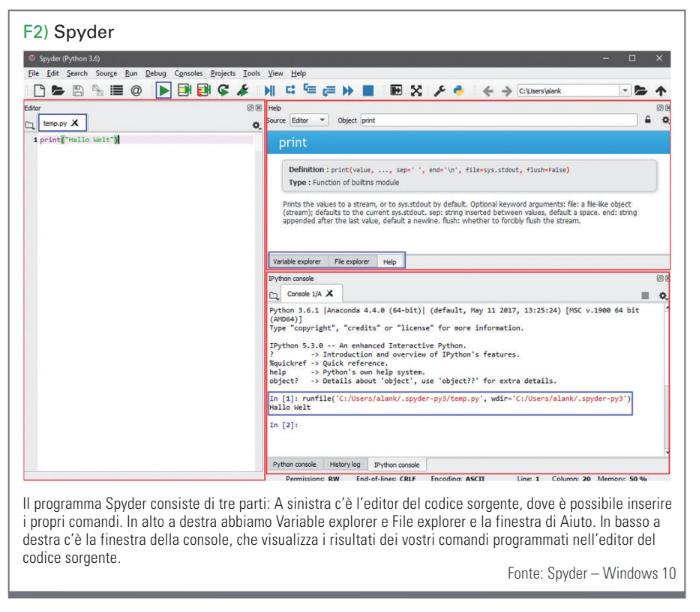Maximize the current pane
Image resolution: width=700 pixels, height=612 pixels.
coord(396,91)
